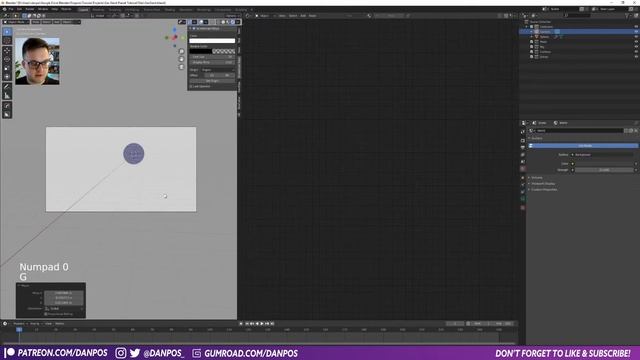Toggle viewport overlays on or off
640x360 pixels.
(201, 22)
